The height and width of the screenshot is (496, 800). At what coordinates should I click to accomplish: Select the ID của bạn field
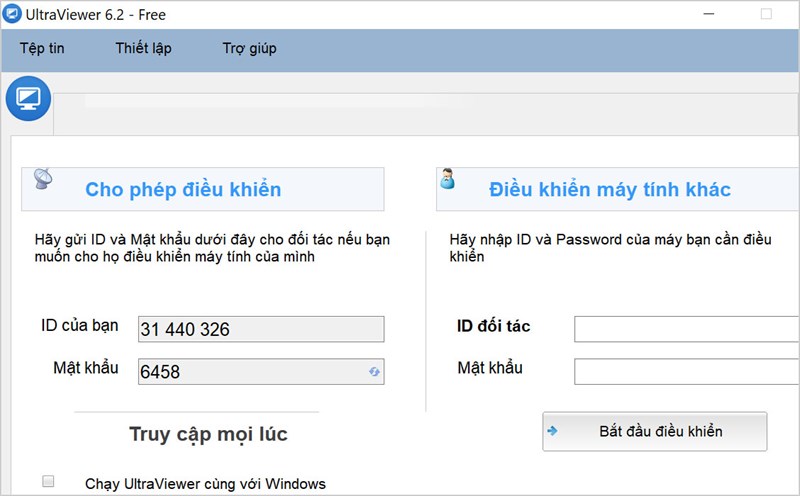pyautogui.click(x=260, y=328)
